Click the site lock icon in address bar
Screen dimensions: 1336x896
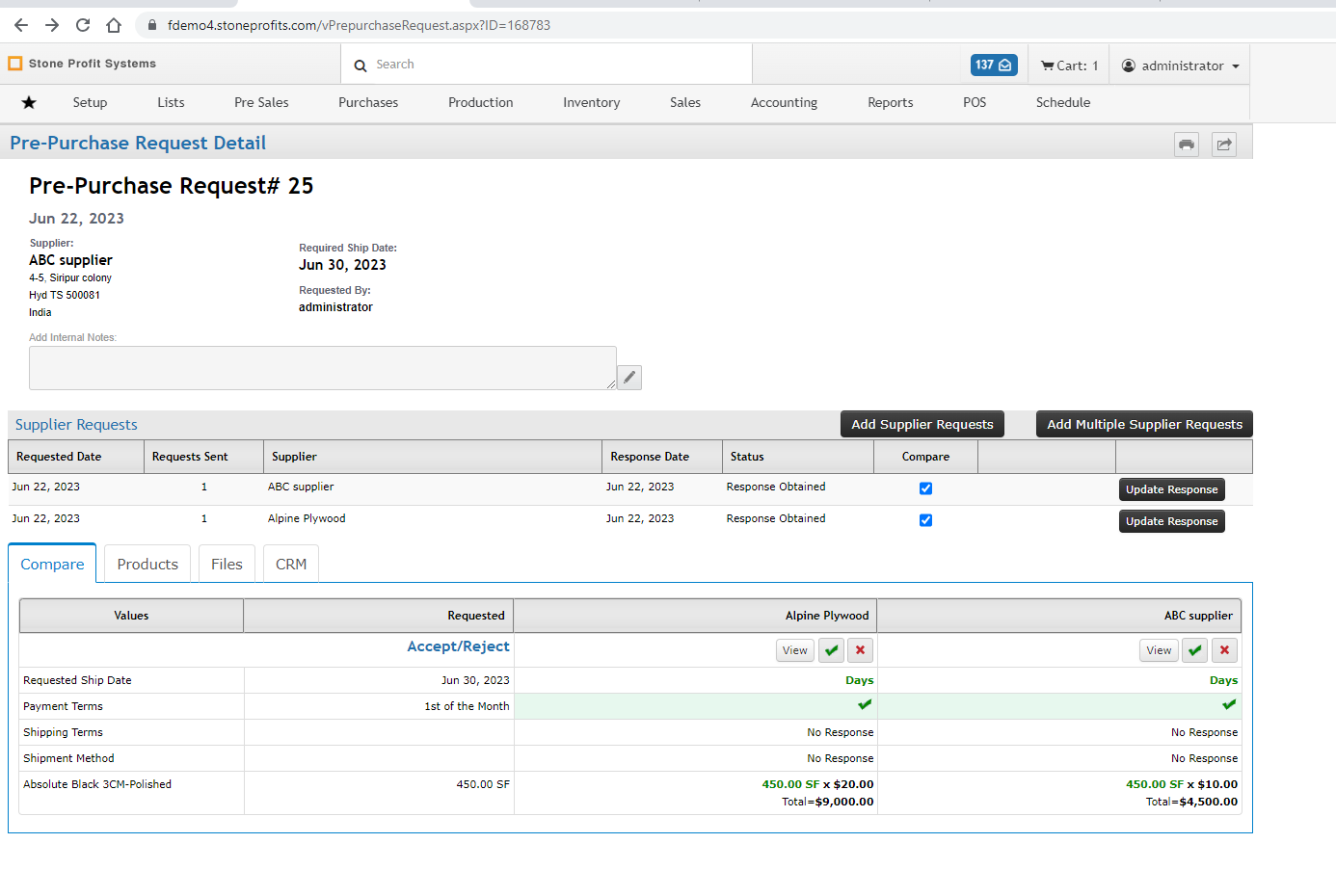151,25
